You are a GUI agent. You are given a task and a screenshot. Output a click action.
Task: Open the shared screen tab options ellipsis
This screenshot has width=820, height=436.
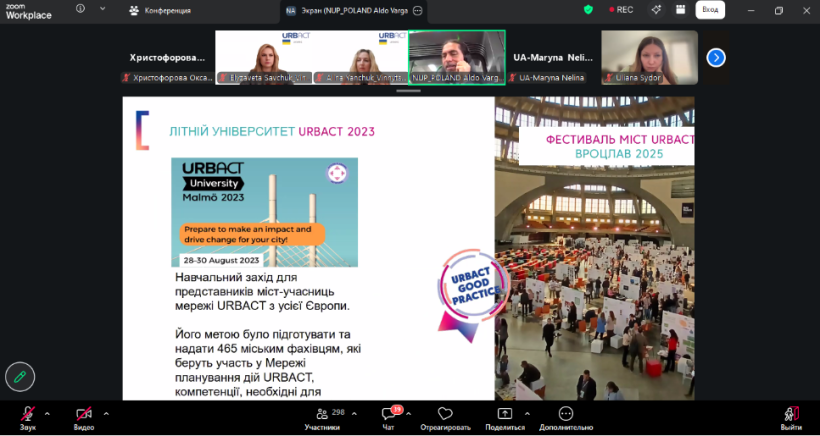click(418, 10)
